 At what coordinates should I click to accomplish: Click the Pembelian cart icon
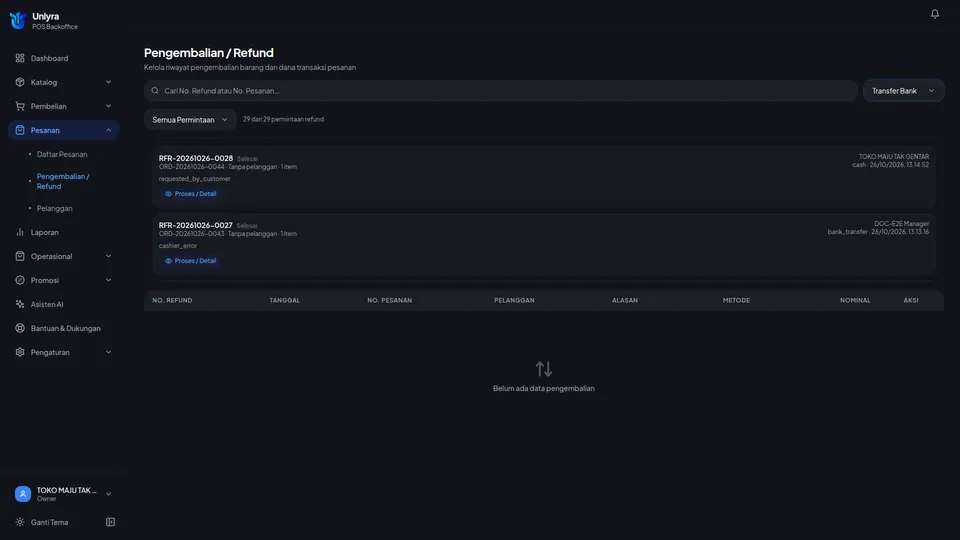pyautogui.click(x=20, y=106)
